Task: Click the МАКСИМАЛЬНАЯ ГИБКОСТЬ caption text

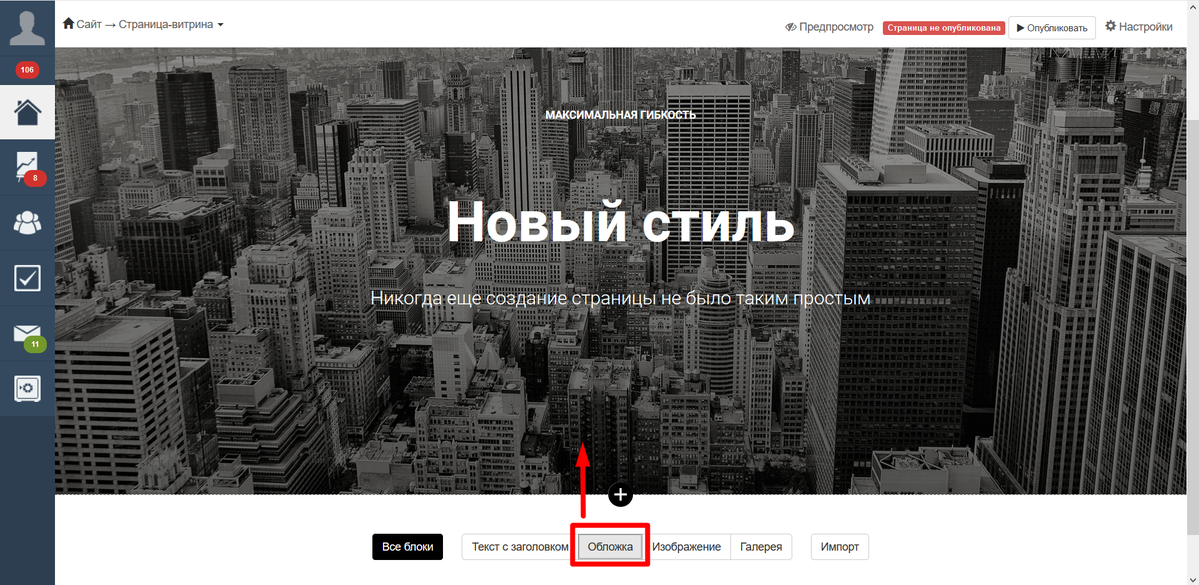Action: (x=620, y=115)
